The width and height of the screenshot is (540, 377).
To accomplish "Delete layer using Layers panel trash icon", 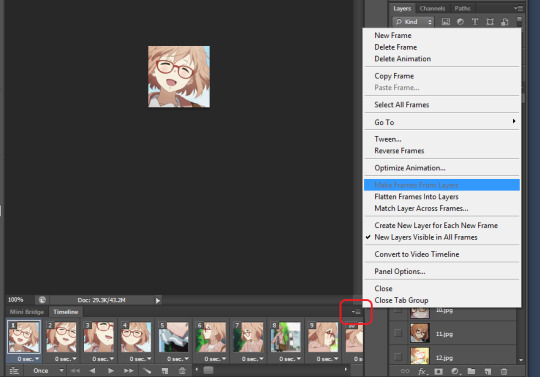I will point(504,371).
